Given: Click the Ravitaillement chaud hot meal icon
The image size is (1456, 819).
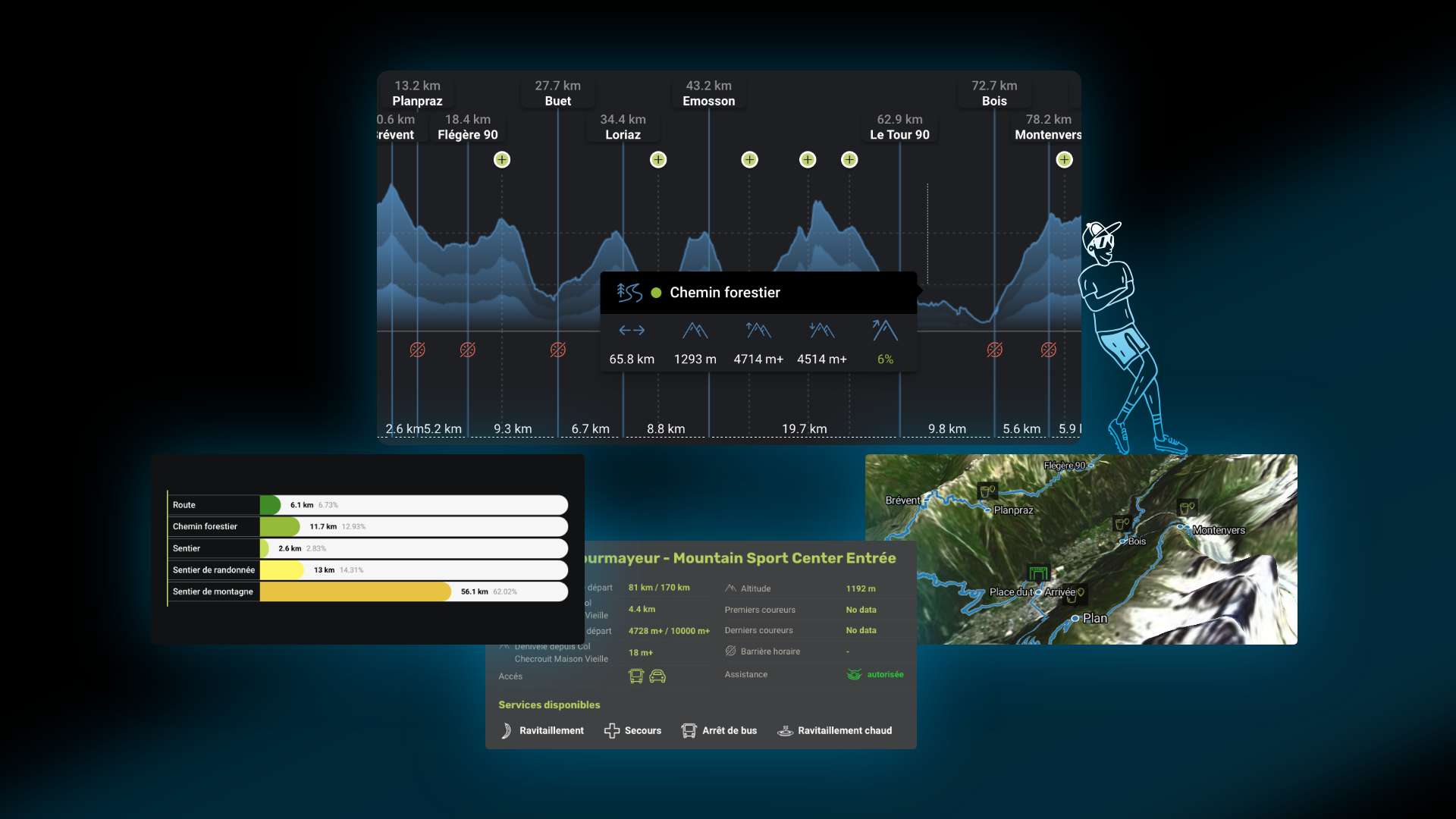Looking at the screenshot, I should pyautogui.click(x=786, y=731).
